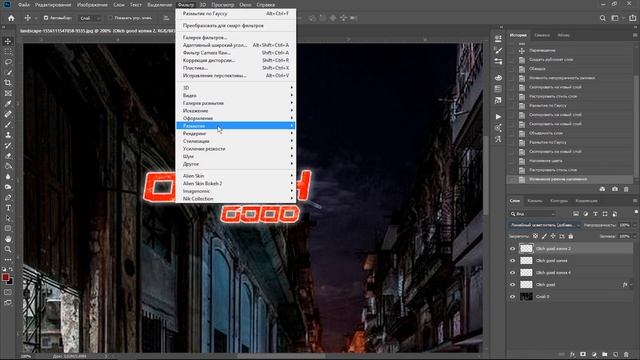Click the Opacity percentage field
640x360 pixels.
click(624, 225)
